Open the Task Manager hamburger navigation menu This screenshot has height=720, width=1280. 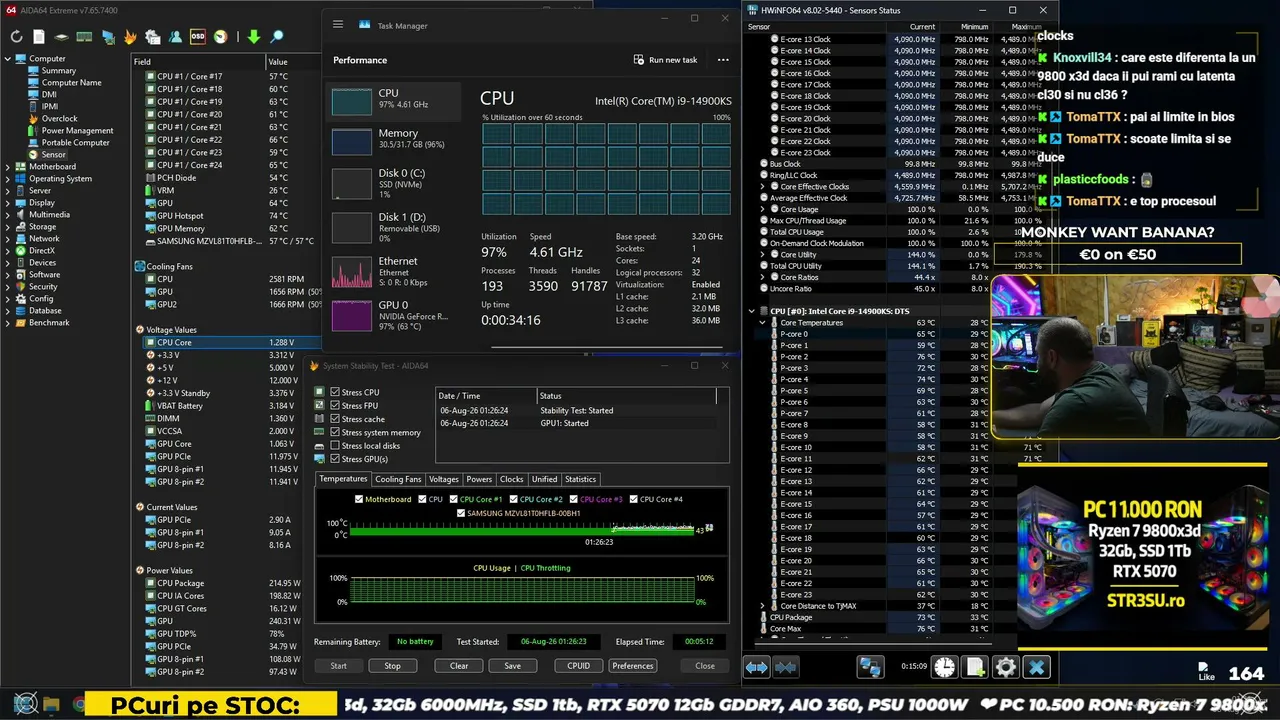(338, 24)
